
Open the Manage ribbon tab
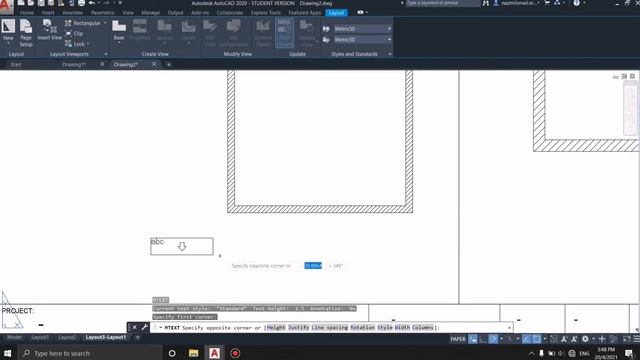pyautogui.click(x=151, y=13)
